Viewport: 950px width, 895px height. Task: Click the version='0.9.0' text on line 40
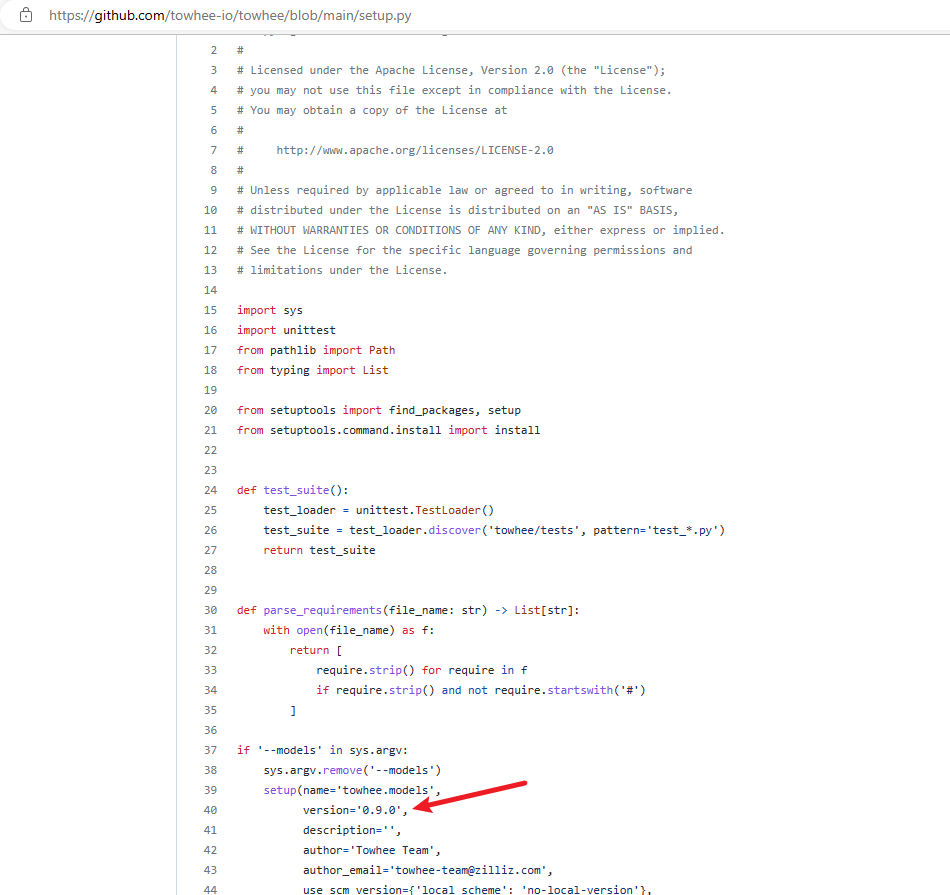[x=352, y=810]
